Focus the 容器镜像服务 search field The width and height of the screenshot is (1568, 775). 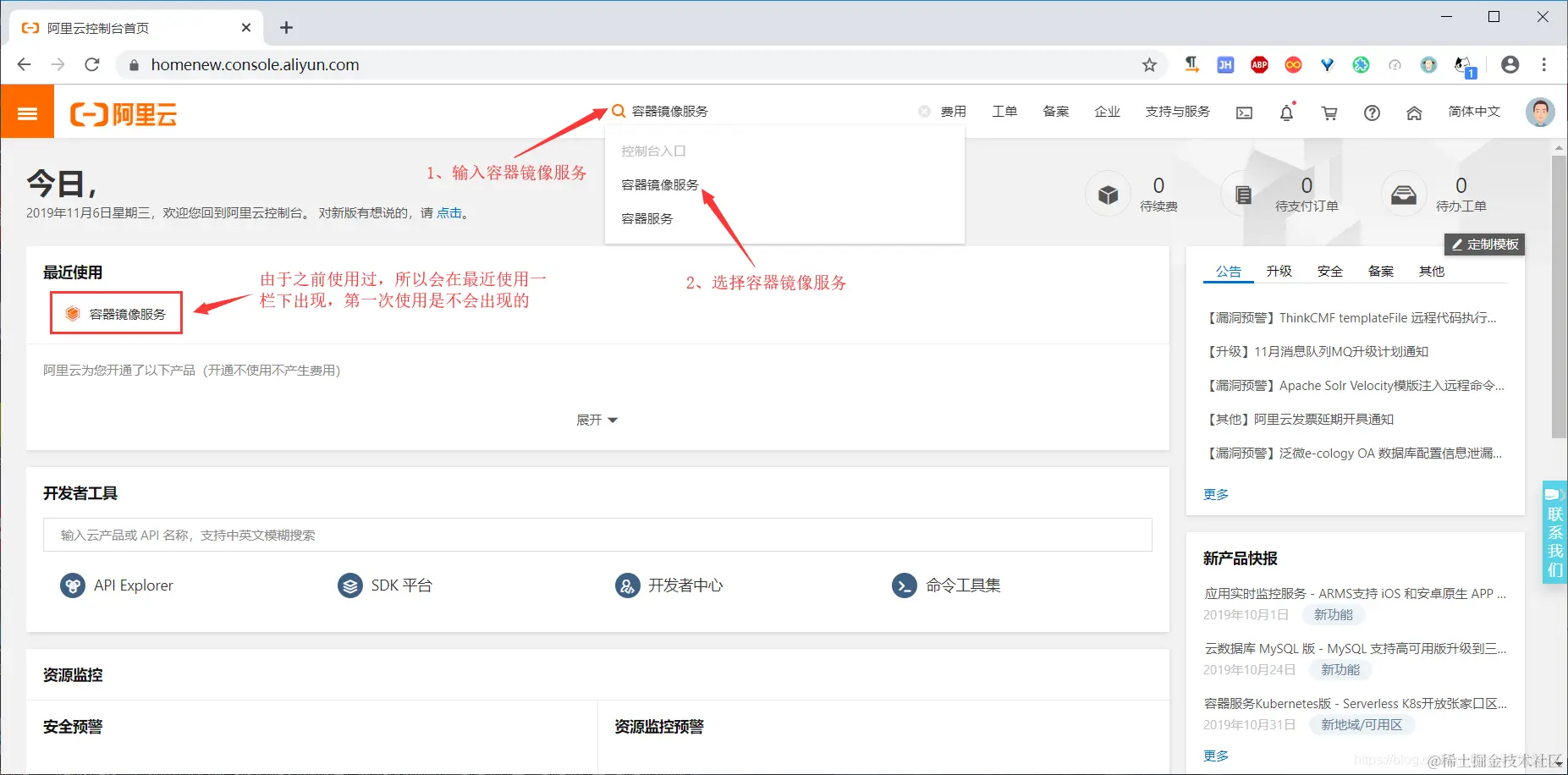770,112
